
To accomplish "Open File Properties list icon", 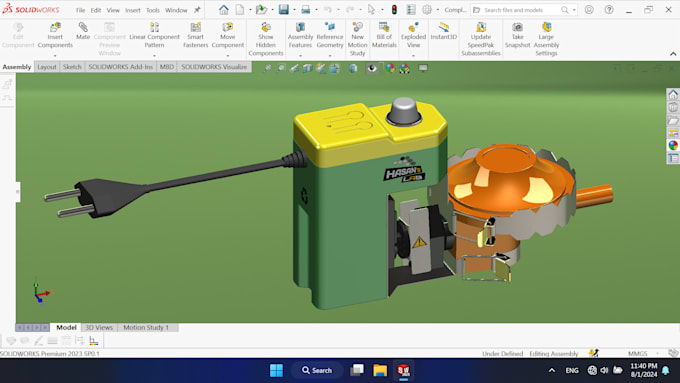I will pos(411,10).
